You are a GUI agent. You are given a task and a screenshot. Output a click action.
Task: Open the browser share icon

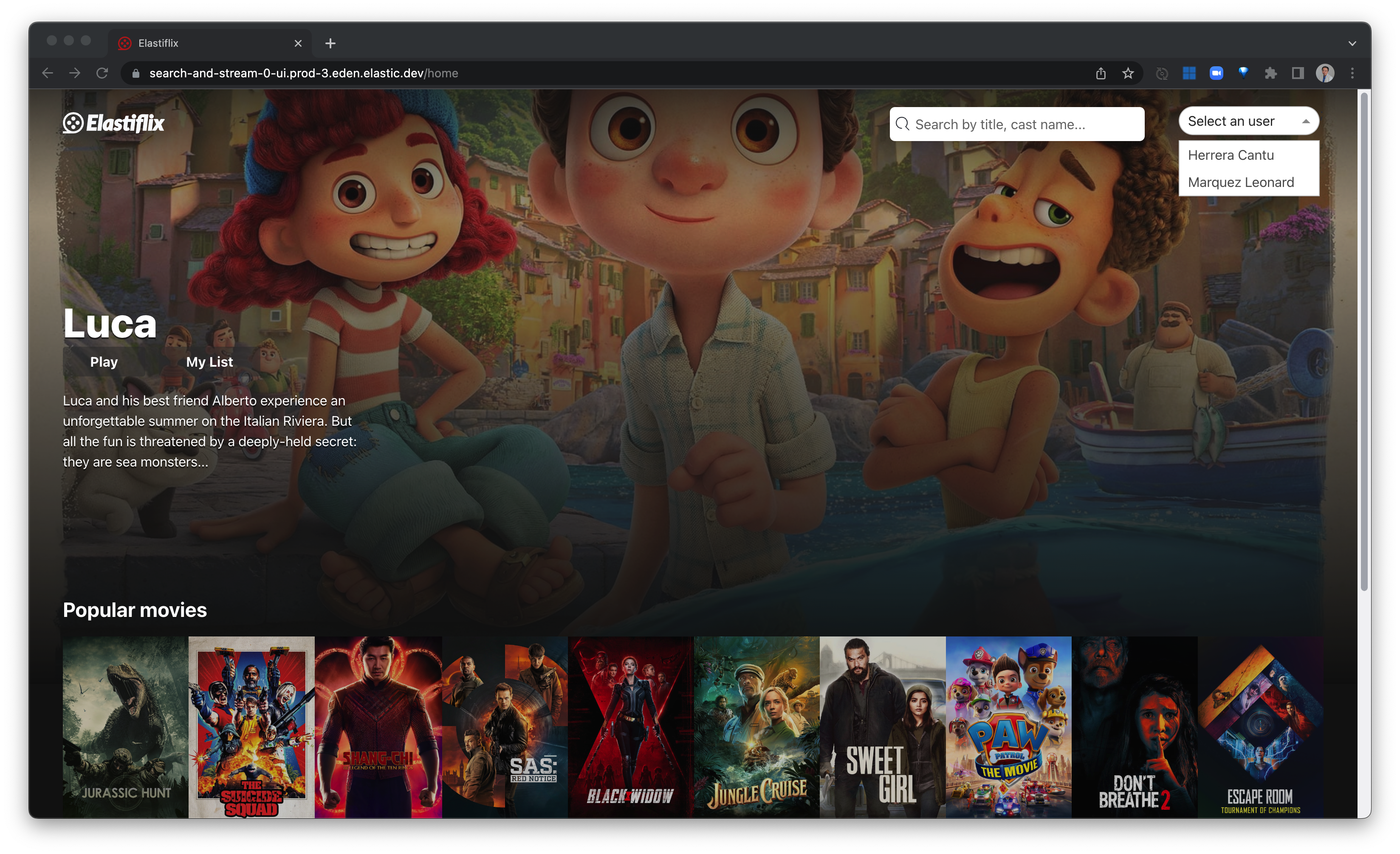pyautogui.click(x=1101, y=74)
